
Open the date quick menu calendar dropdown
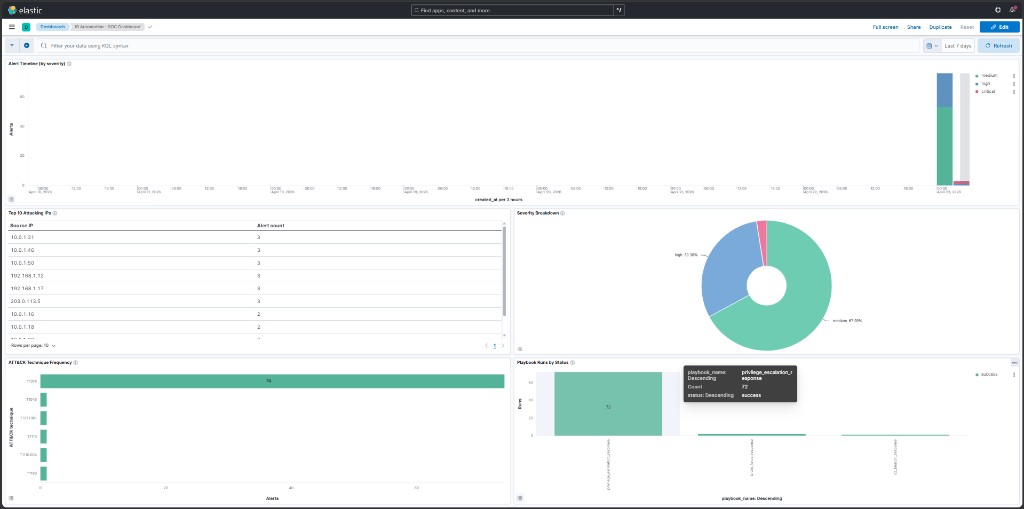tap(932, 46)
